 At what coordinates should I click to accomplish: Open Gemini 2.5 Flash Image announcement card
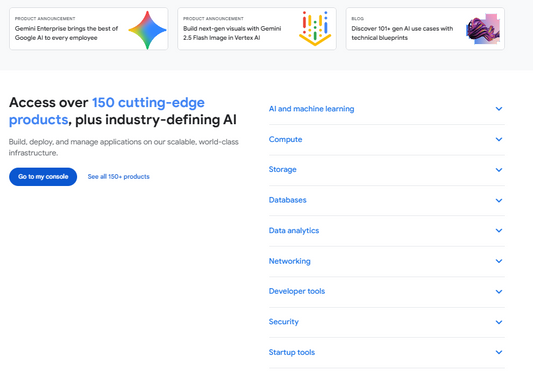click(x=257, y=29)
